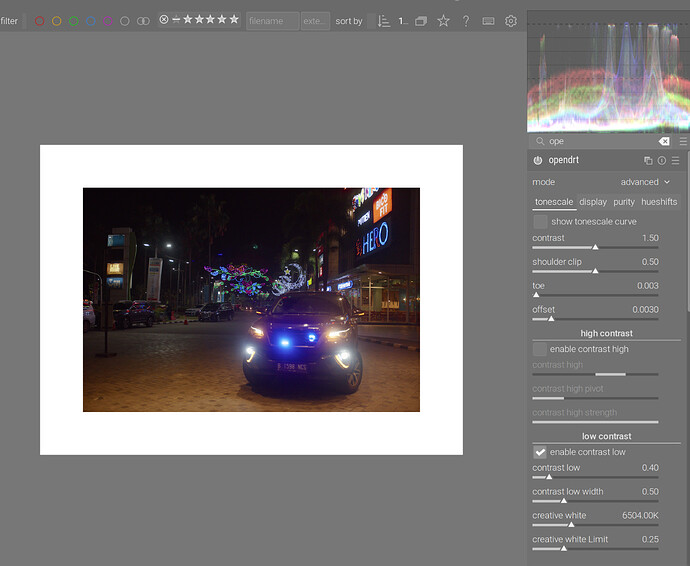
Task: Disable the contrast low checkbox
Action: coord(540,452)
